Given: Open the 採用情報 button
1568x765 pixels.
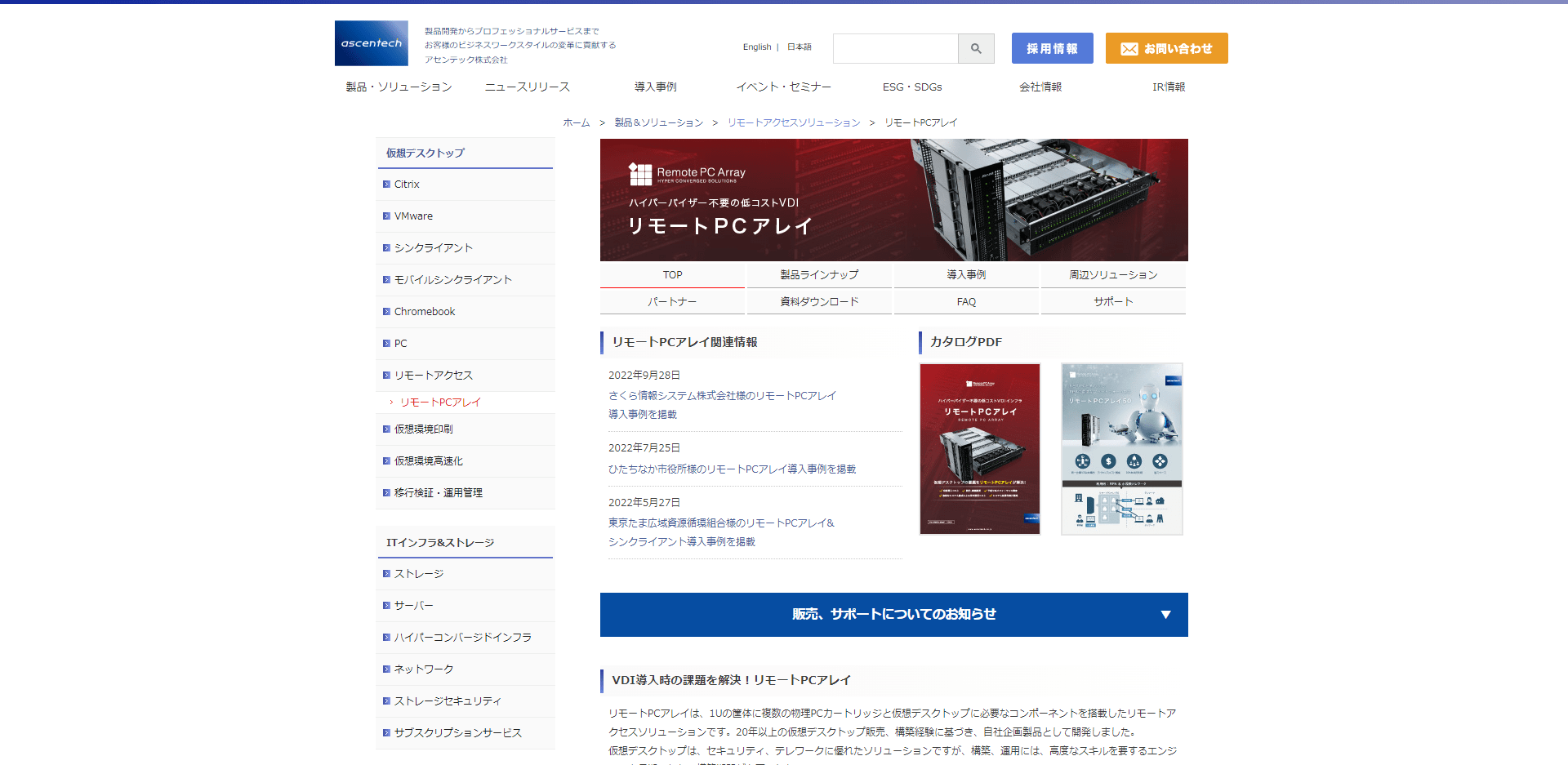Looking at the screenshot, I should [x=1053, y=48].
